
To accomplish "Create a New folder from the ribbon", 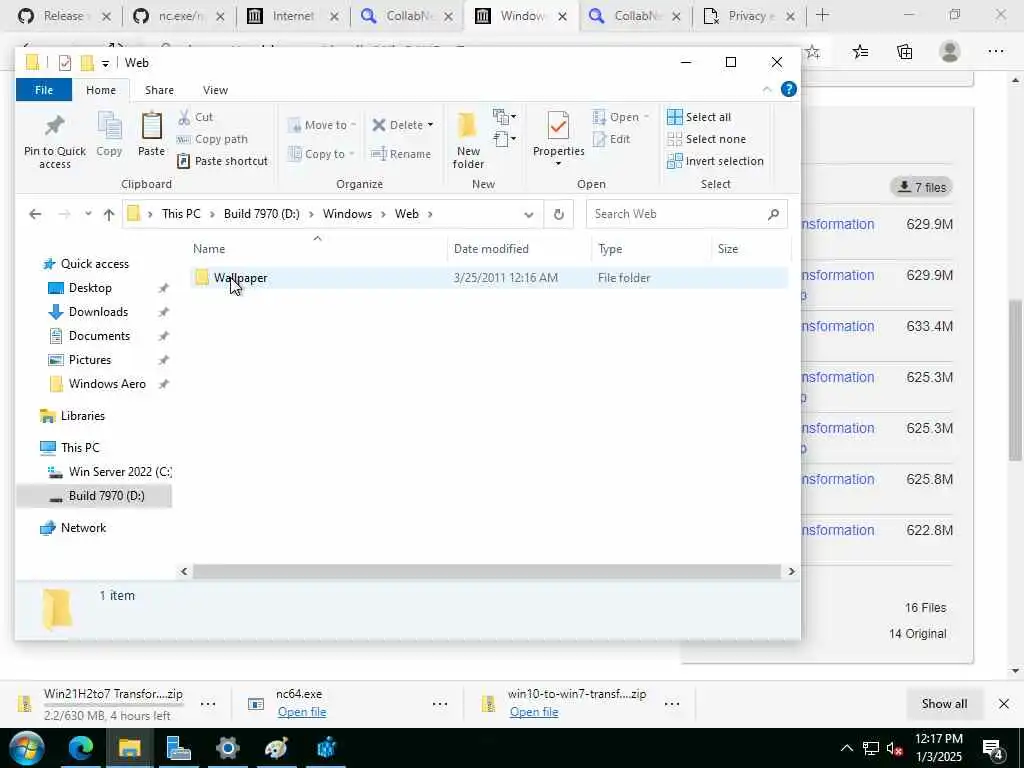I will [x=468, y=140].
